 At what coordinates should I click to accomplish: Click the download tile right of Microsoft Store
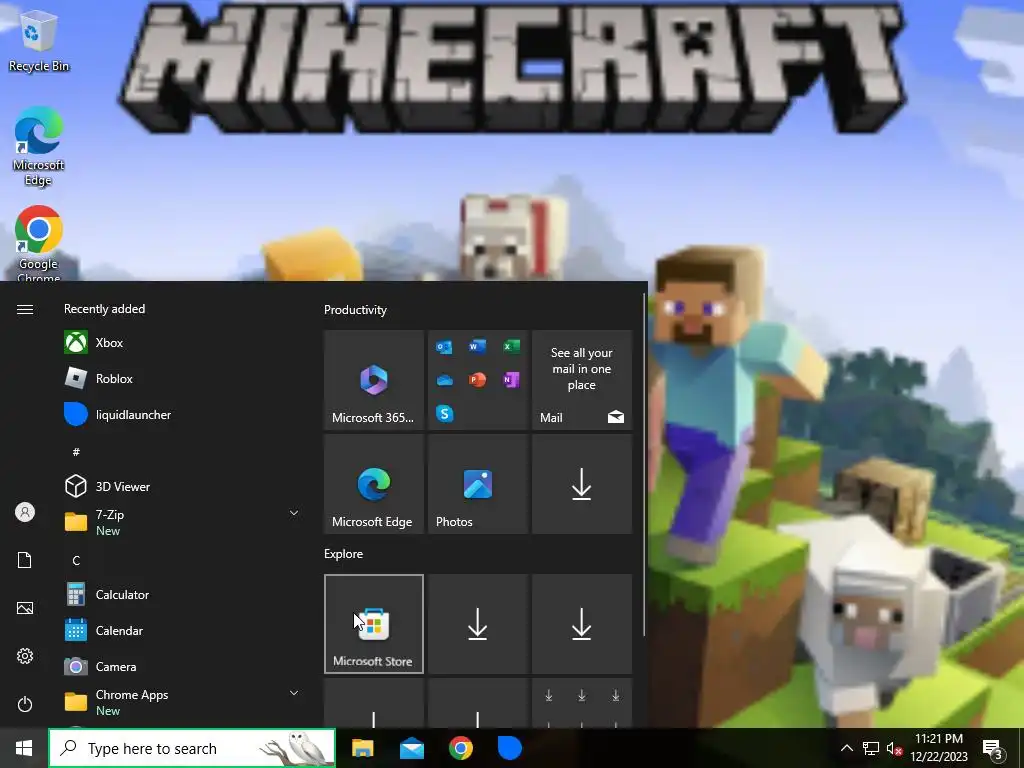click(x=477, y=624)
